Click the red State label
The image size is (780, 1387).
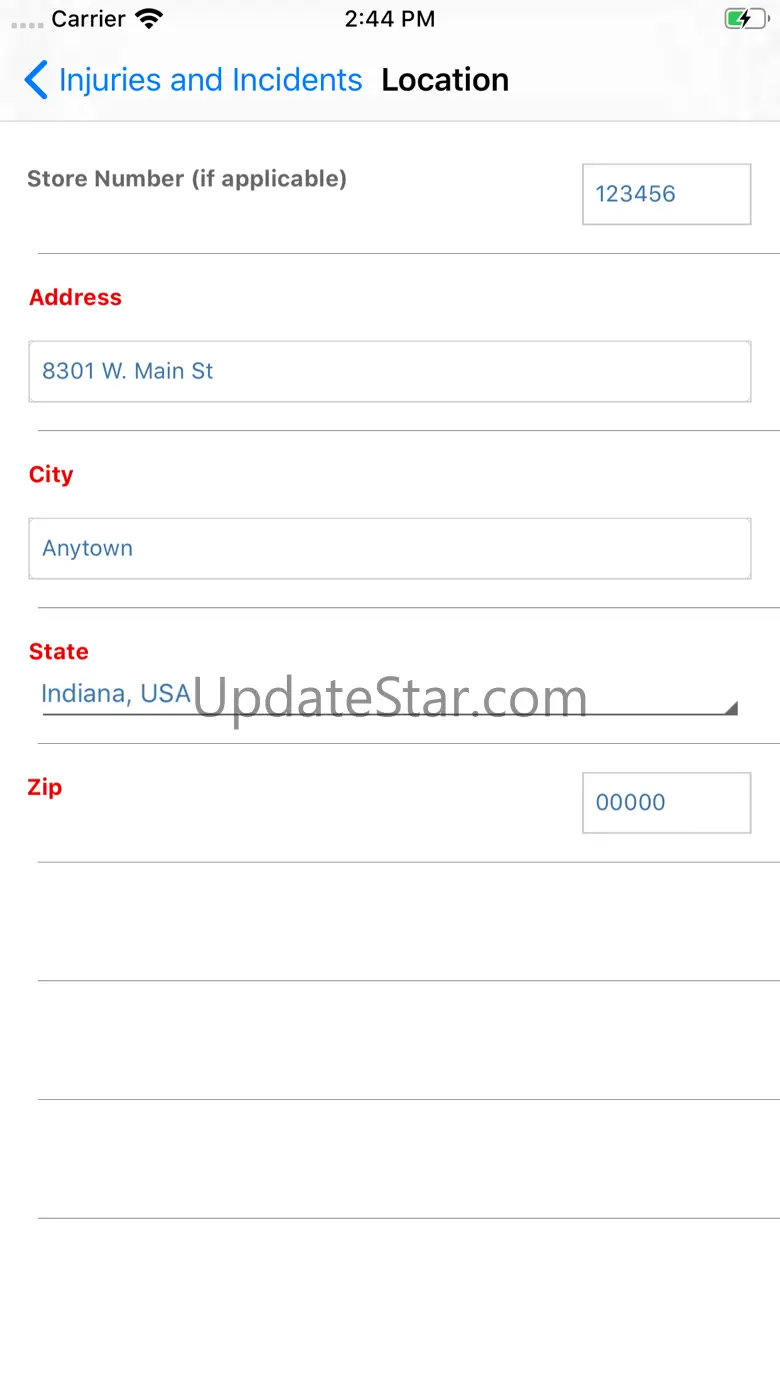(x=59, y=651)
